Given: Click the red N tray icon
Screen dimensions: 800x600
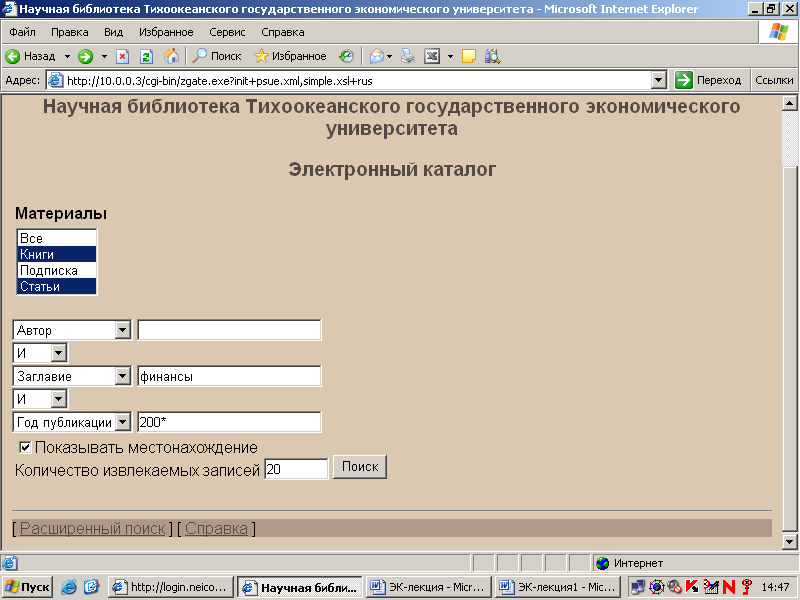Looking at the screenshot, I should coord(729,587).
